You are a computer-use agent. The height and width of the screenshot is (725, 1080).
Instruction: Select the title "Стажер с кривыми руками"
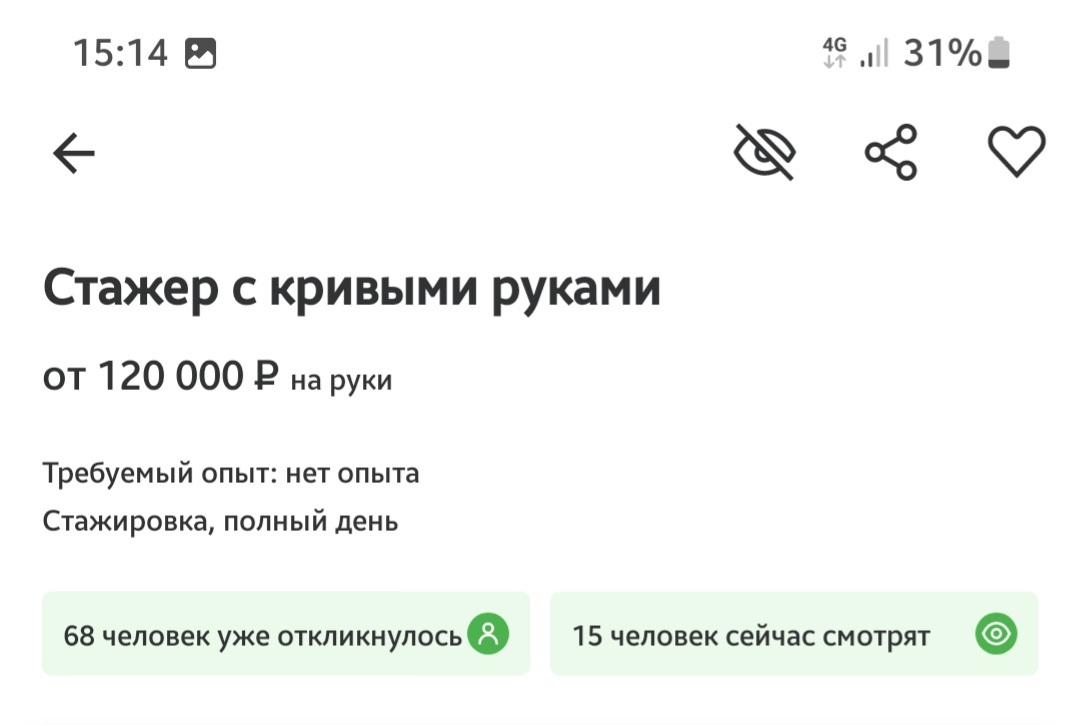pos(352,289)
